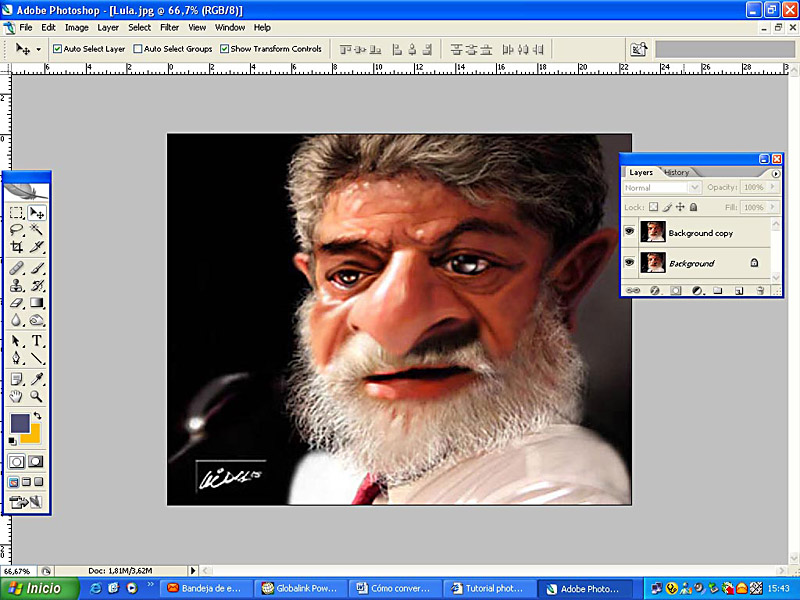The image size is (800, 600).
Task: Expand the layer Opacity slider arrow
Action: (x=772, y=188)
